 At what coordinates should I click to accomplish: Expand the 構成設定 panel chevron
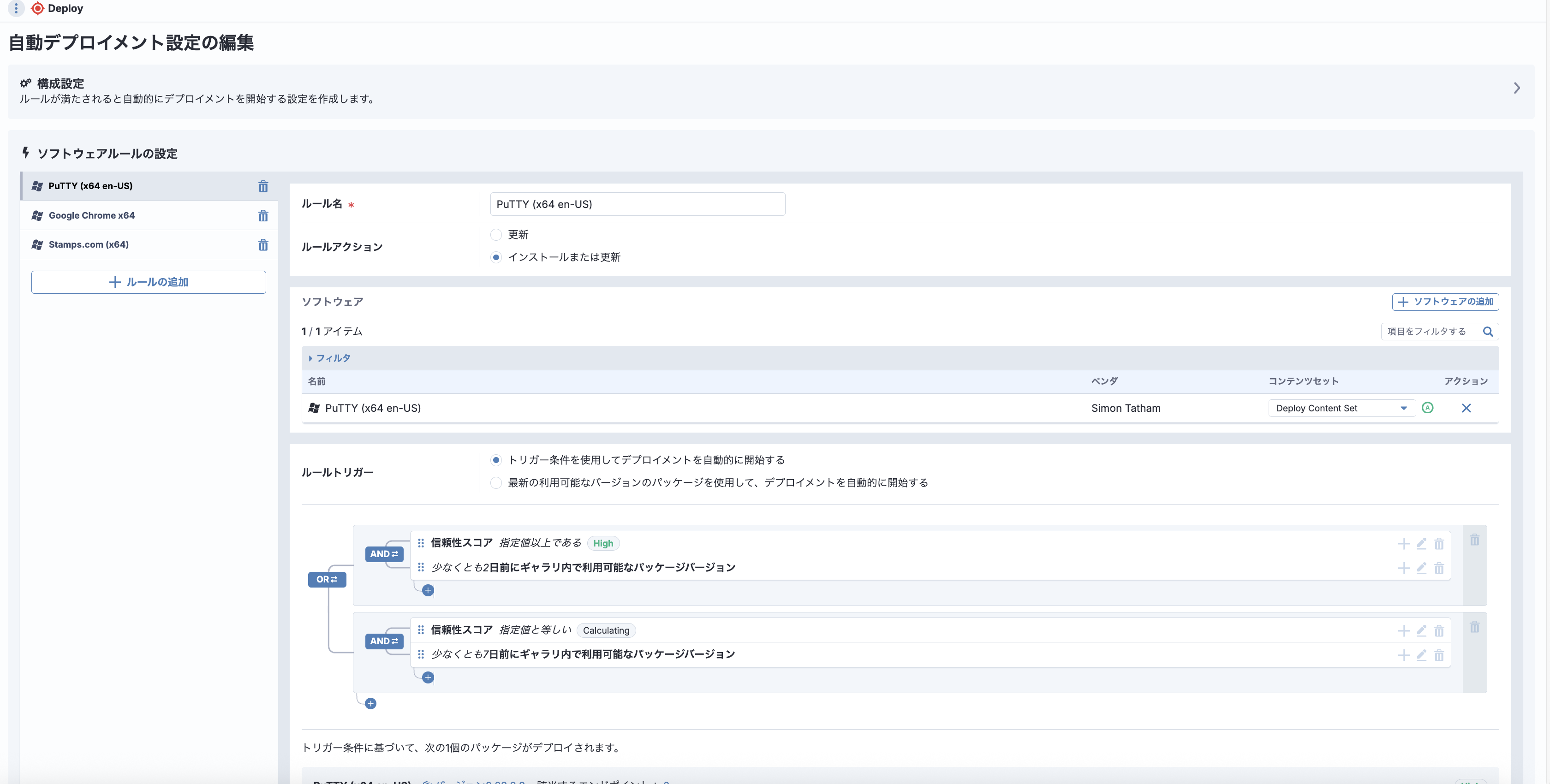(1517, 88)
